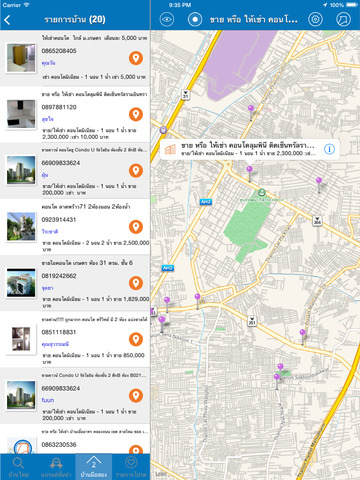Toggle the eye visibility icon in map toolbar
Screen dimensions: 360x480
click(x=167, y=19)
